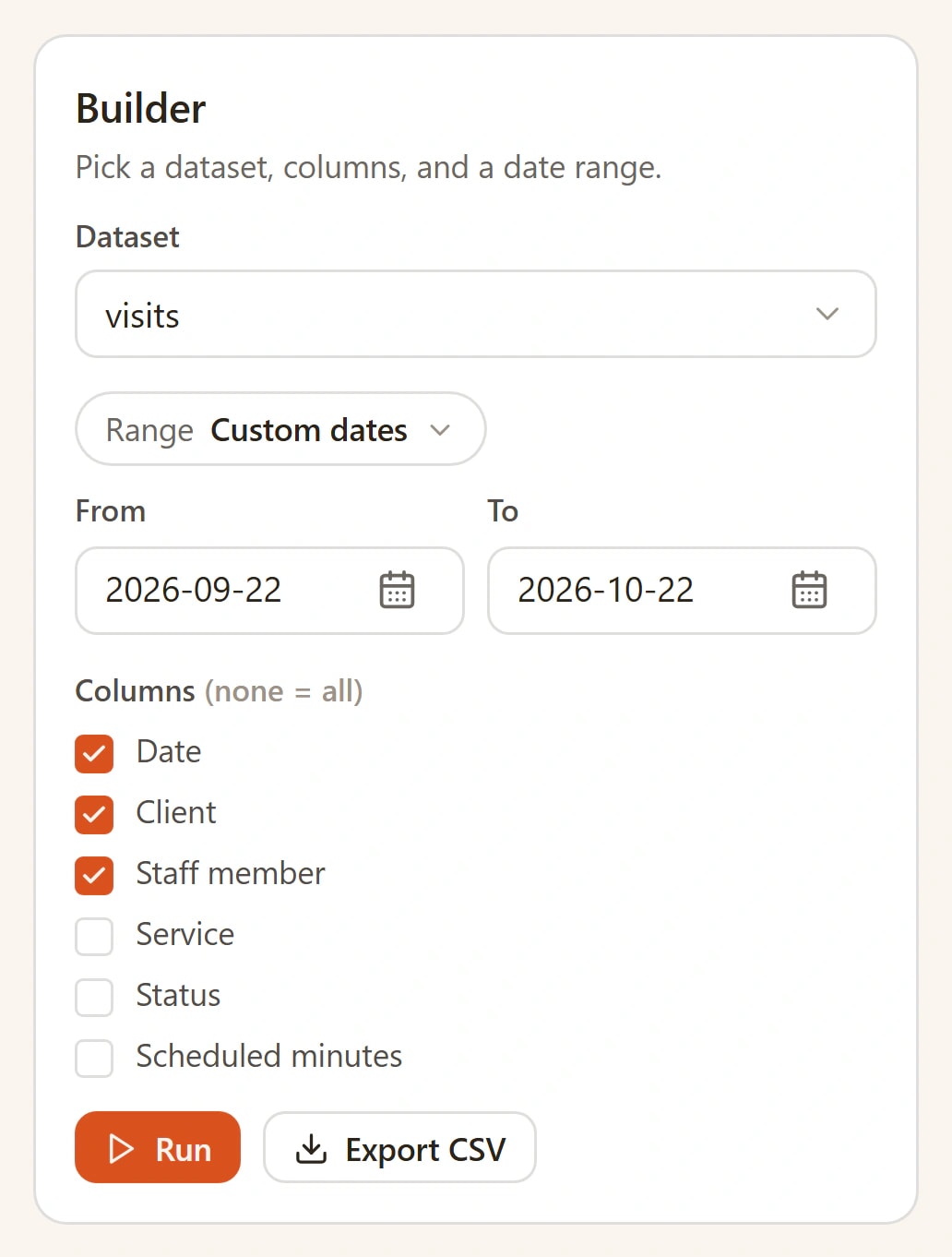This screenshot has height=1257, width=952.
Task: Open the From date calendar picker icon
Action: pos(398,590)
